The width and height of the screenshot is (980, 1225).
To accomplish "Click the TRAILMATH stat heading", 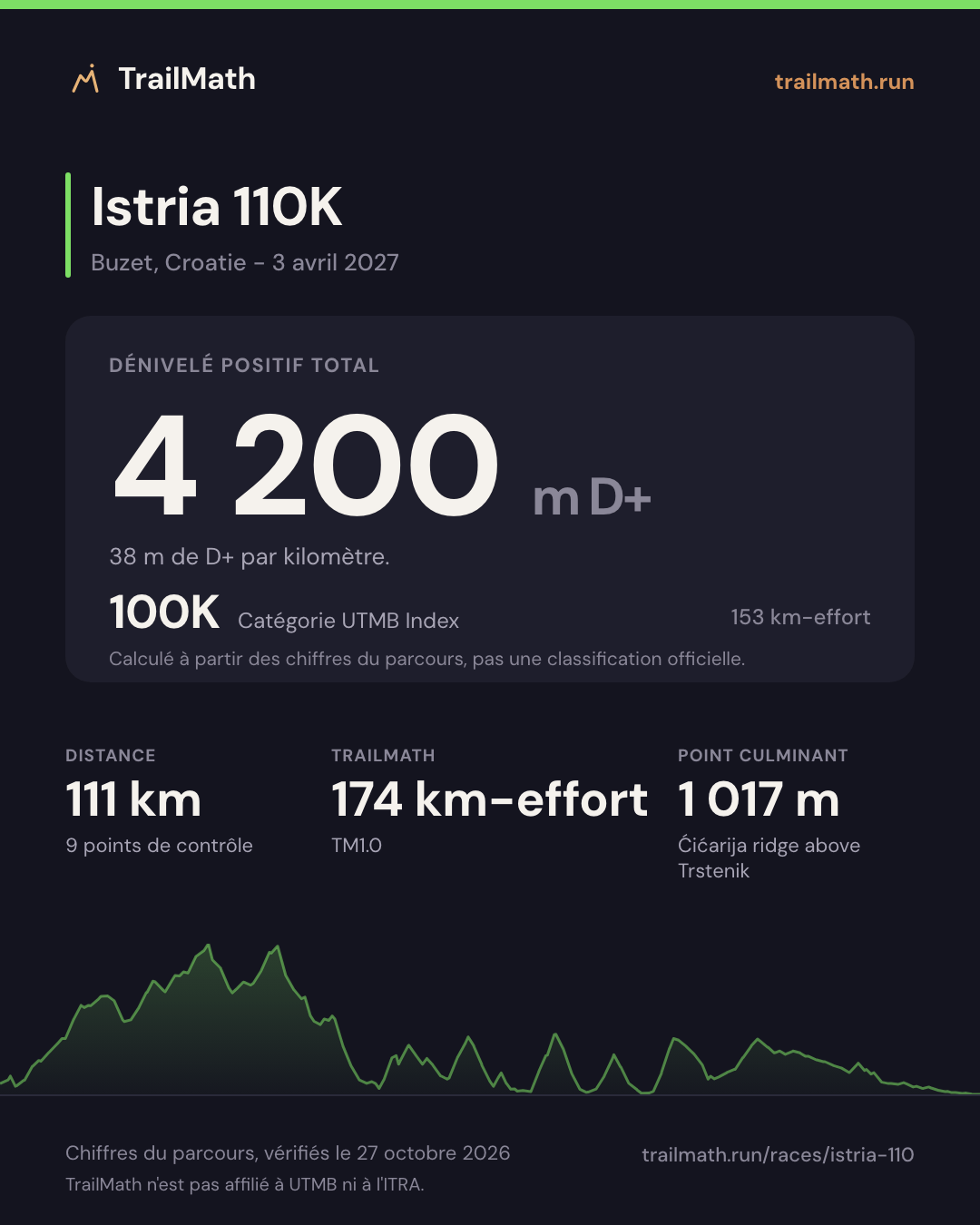I will coord(383,755).
